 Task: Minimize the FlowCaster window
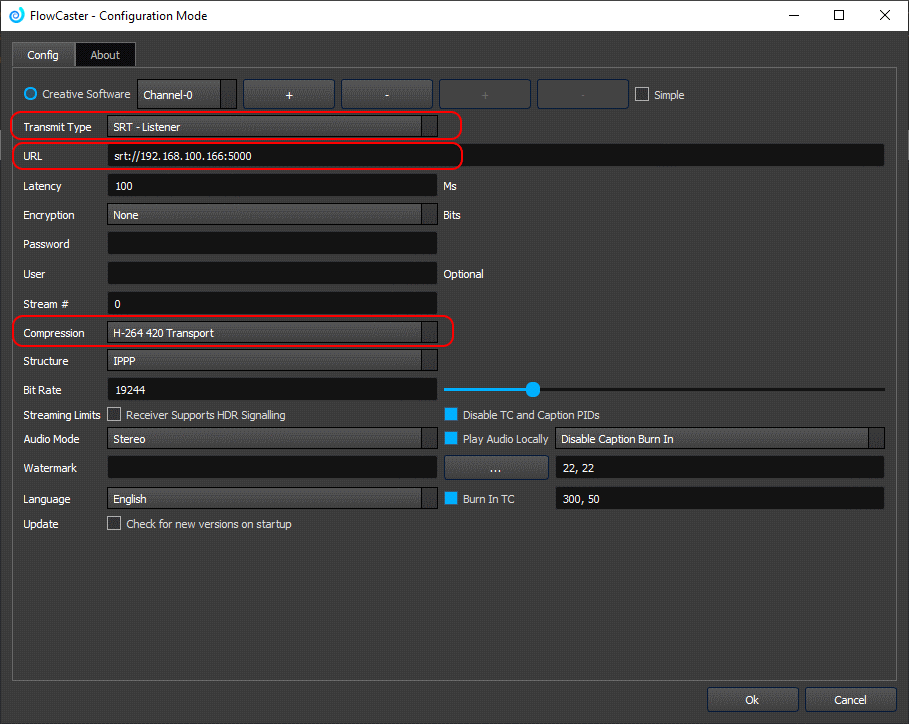pyautogui.click(x=794, y=15)
